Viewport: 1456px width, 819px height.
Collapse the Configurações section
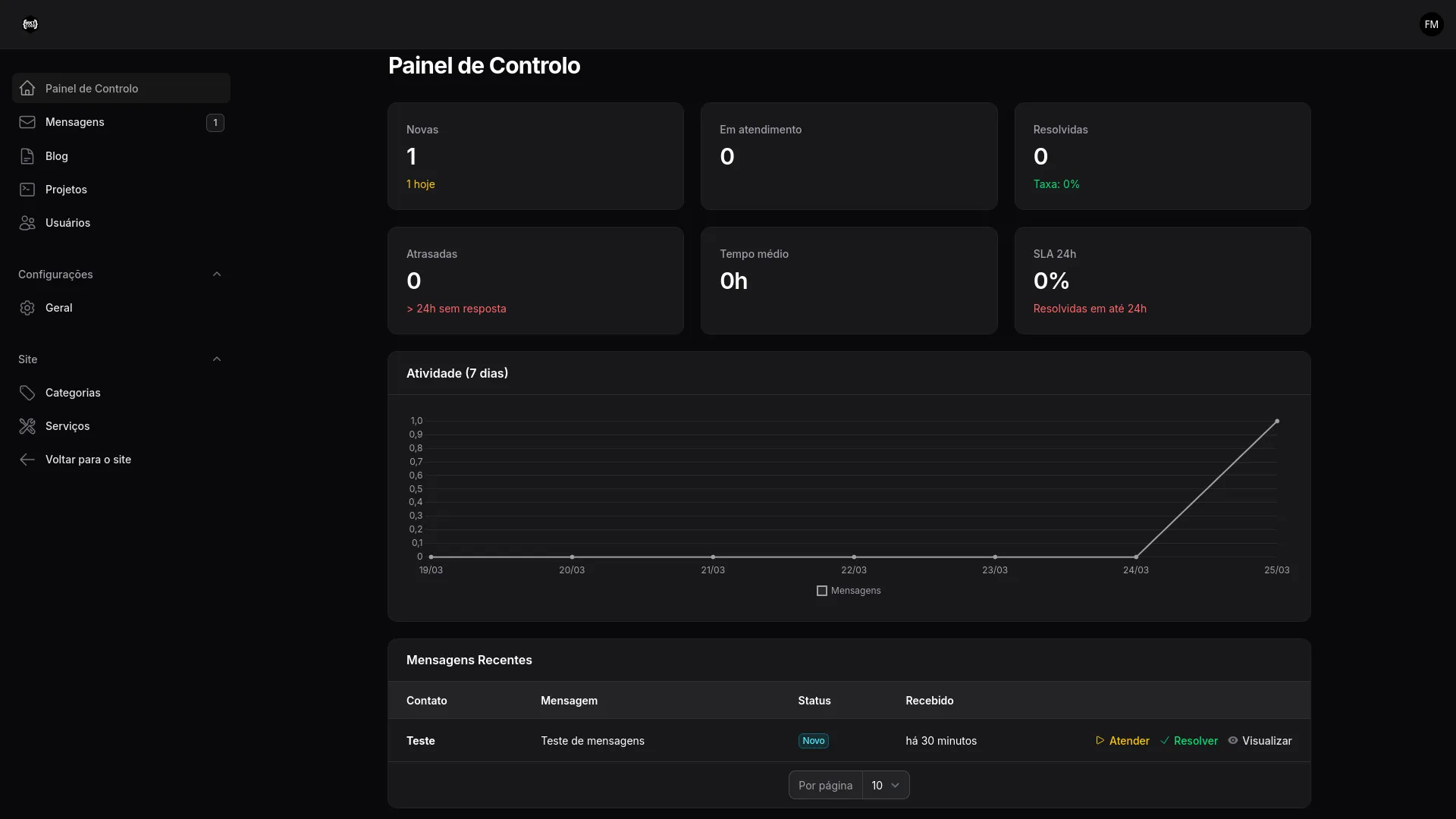pos(218,274)
